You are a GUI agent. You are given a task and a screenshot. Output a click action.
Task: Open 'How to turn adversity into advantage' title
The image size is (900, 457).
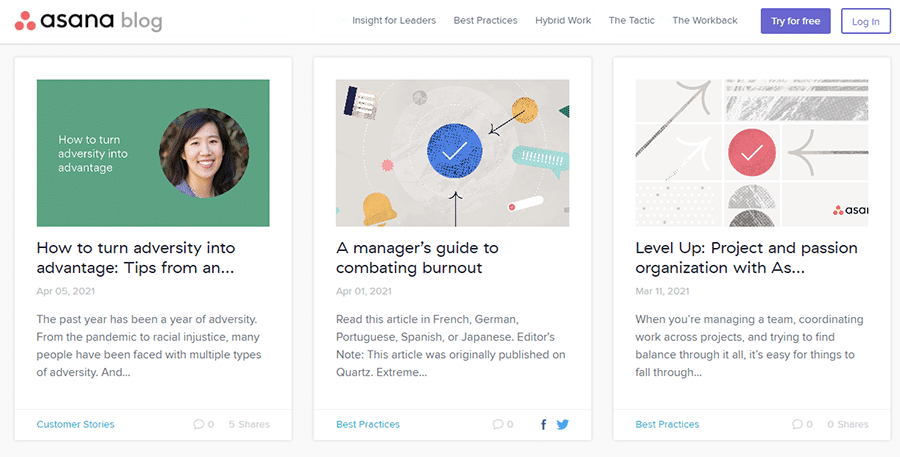click(136, 258)
